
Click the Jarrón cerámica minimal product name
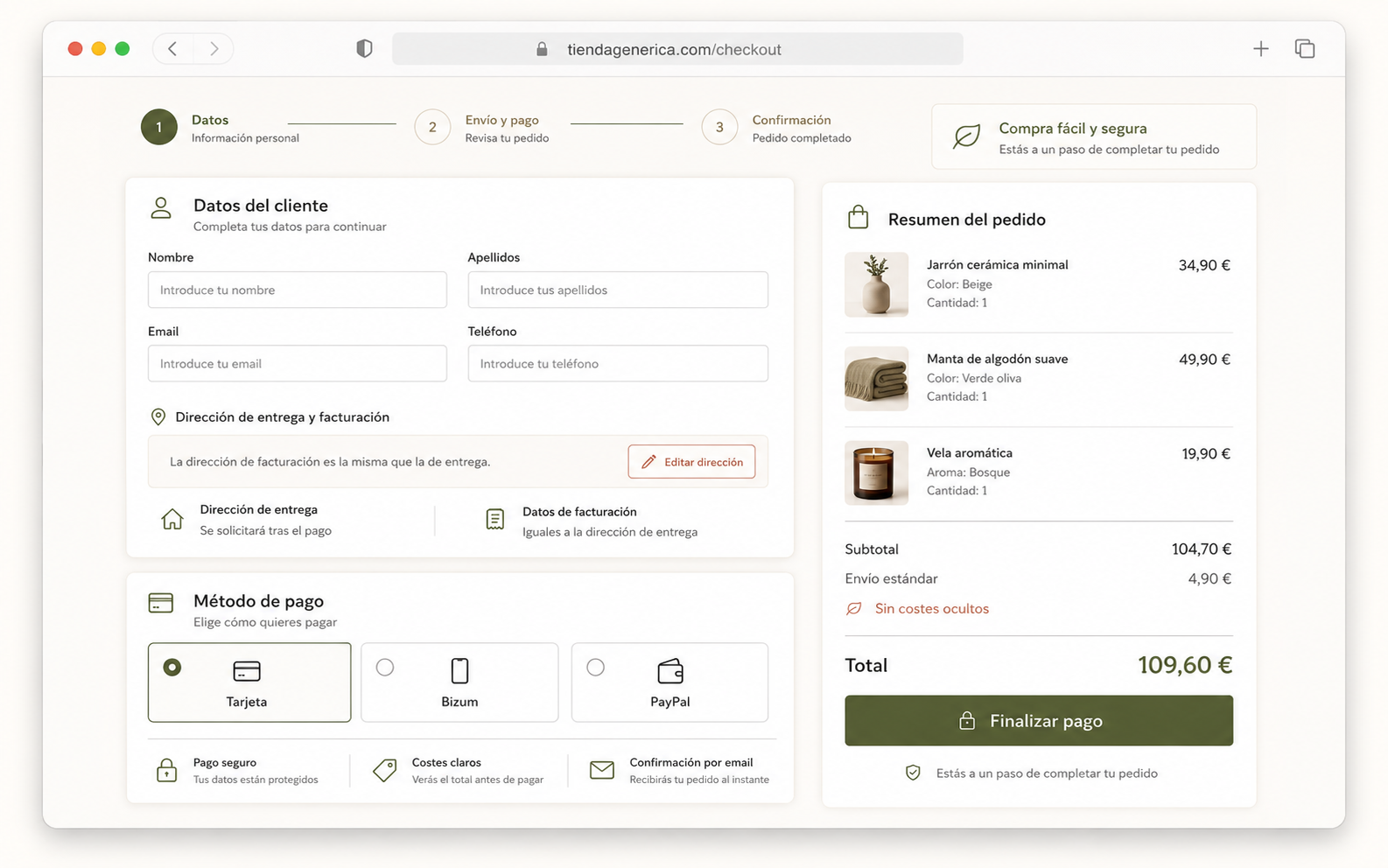[998, 265]
